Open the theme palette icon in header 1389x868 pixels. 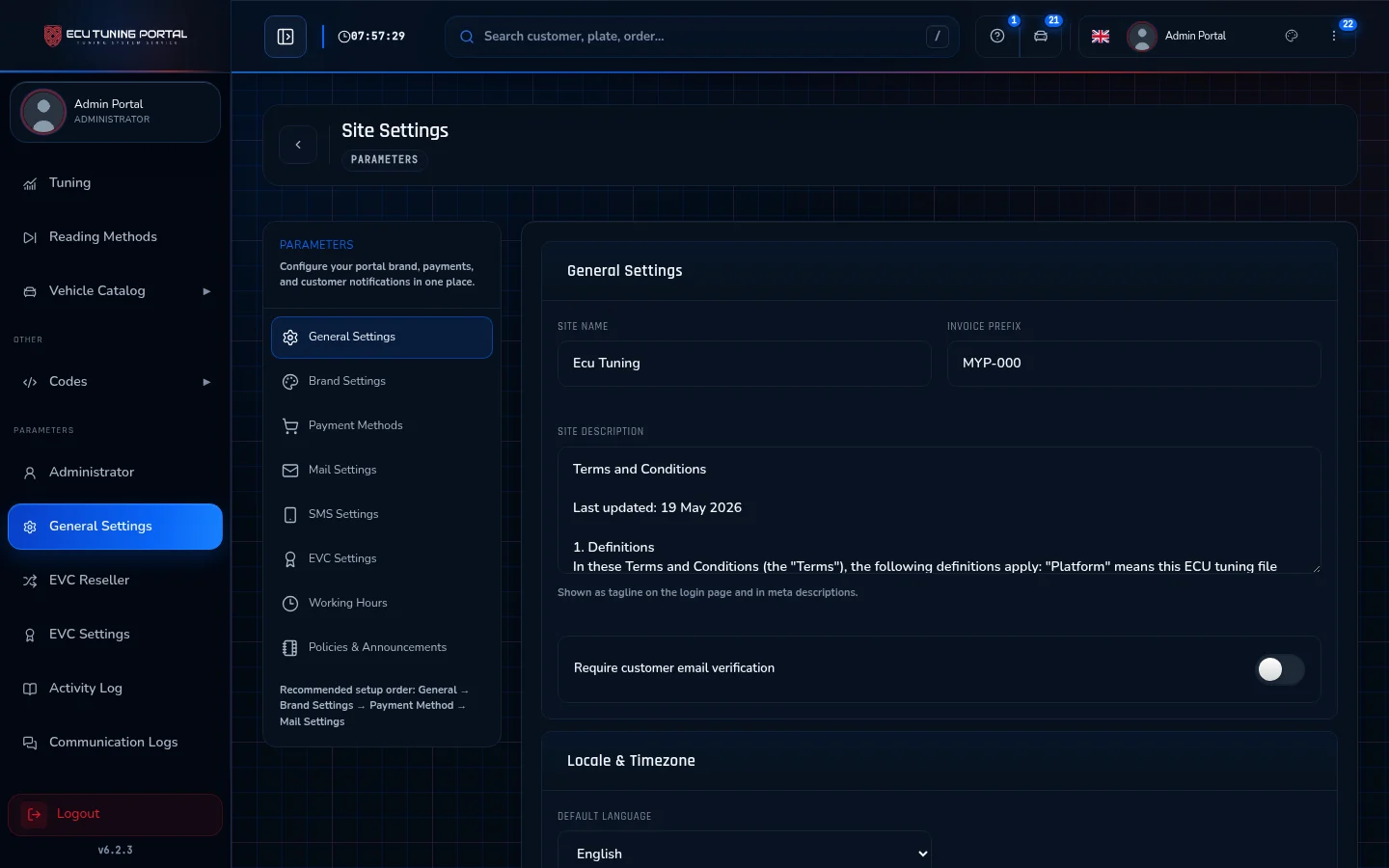1292,36
